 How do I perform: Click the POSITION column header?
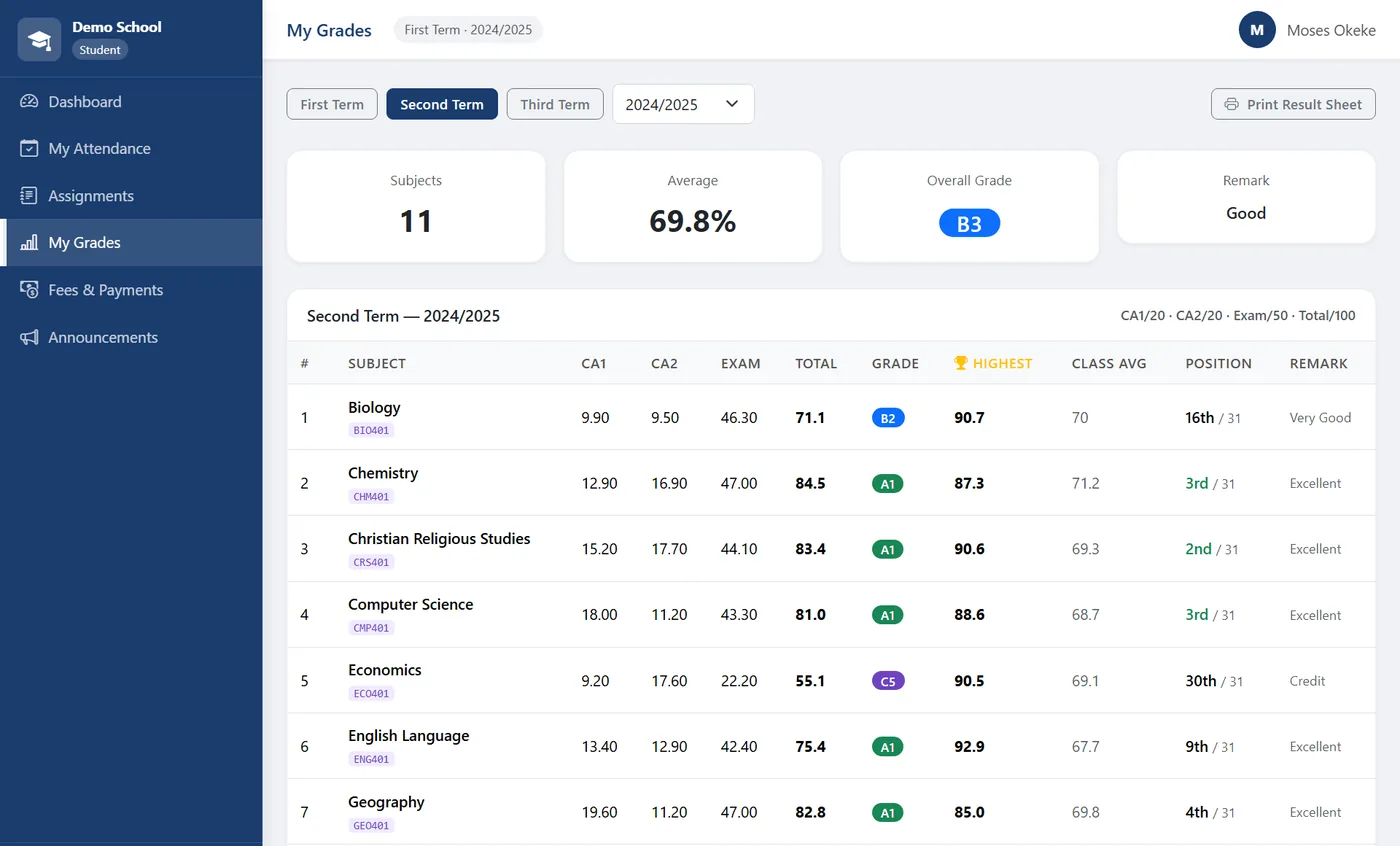(x=1218, y=363)
